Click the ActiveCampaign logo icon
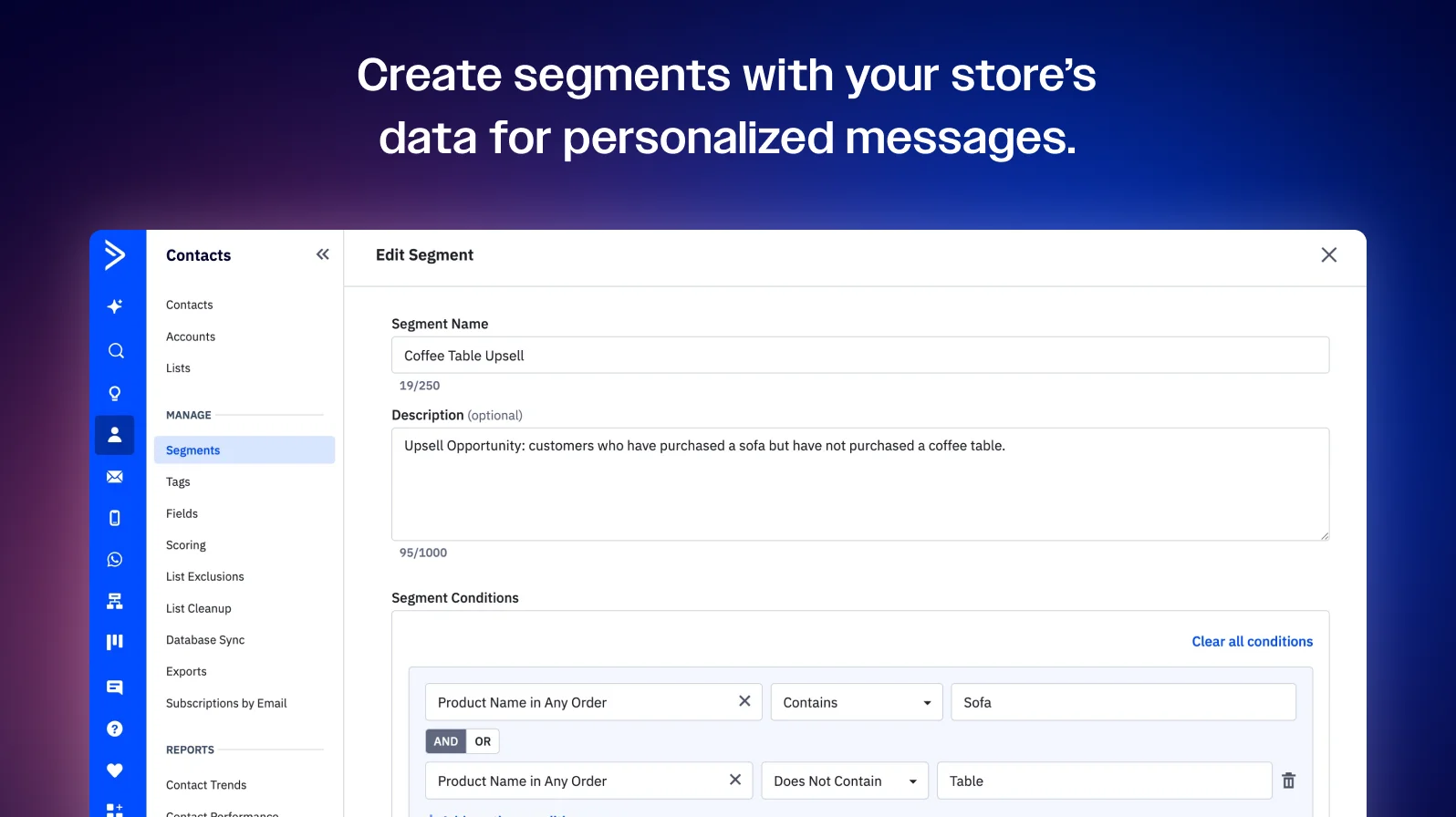Viewport: 1456px width, 817px height. 115,254
